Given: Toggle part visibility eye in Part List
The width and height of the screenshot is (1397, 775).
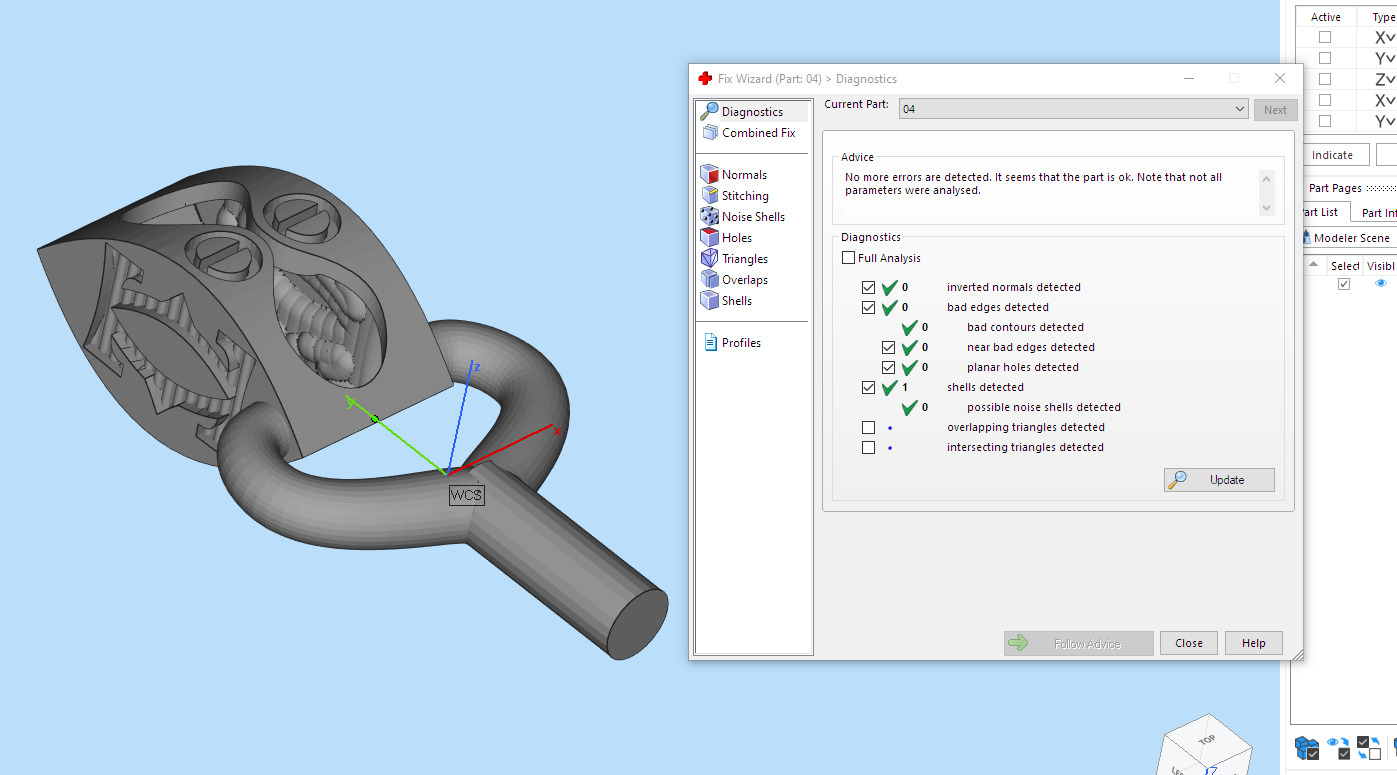Looking at the screenshot, I should click(x=1380, y=284).
